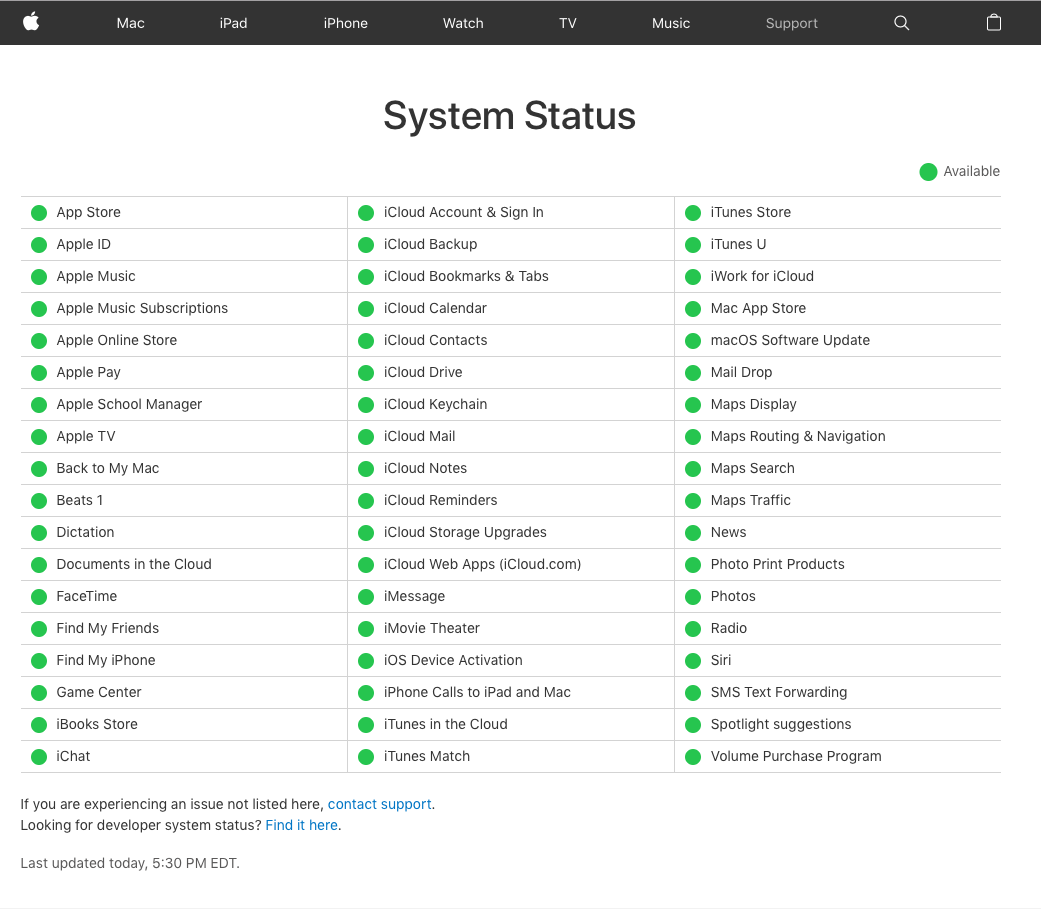Click the status dot beside Apple Pay

(39, 373)
